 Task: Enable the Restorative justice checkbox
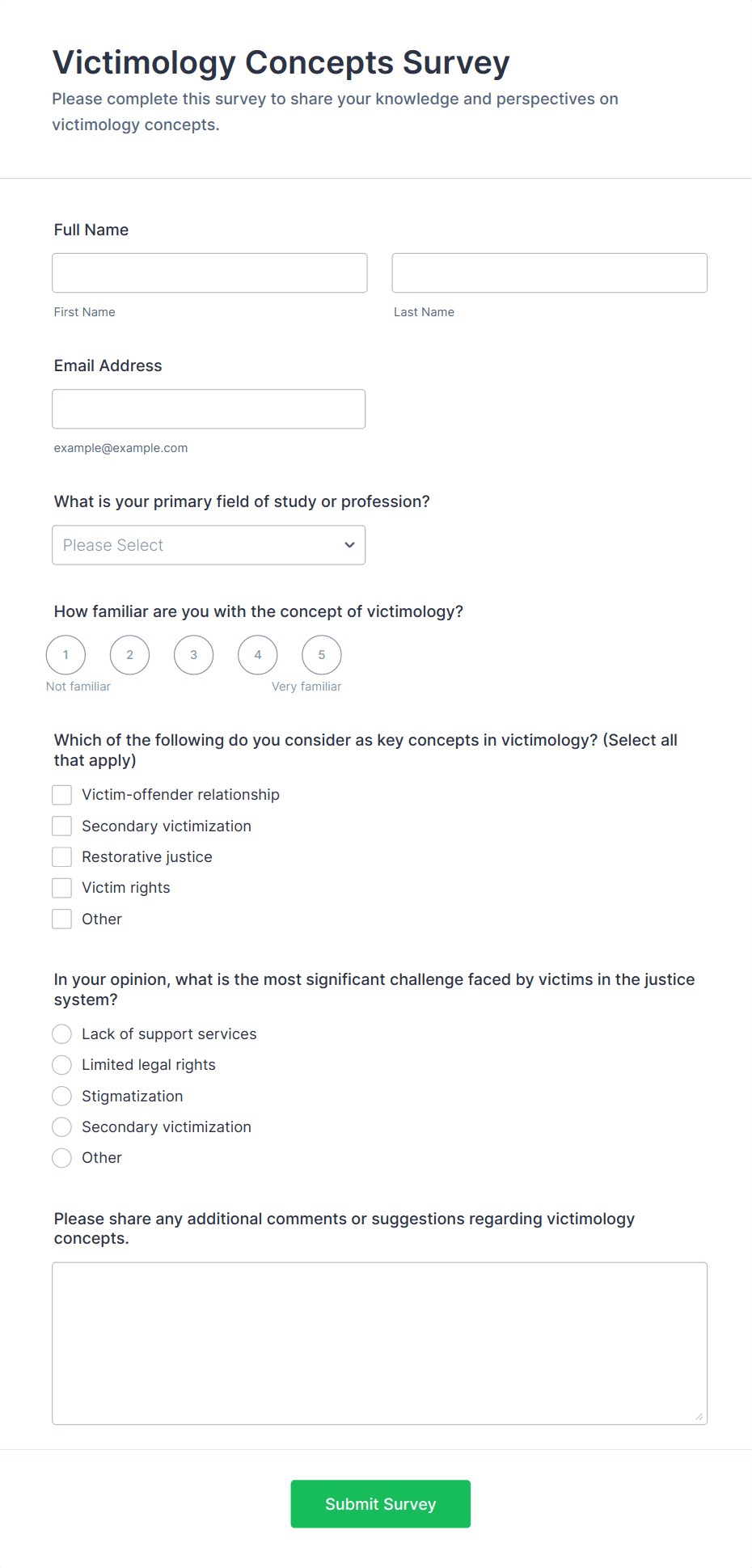tap(61, 856)
